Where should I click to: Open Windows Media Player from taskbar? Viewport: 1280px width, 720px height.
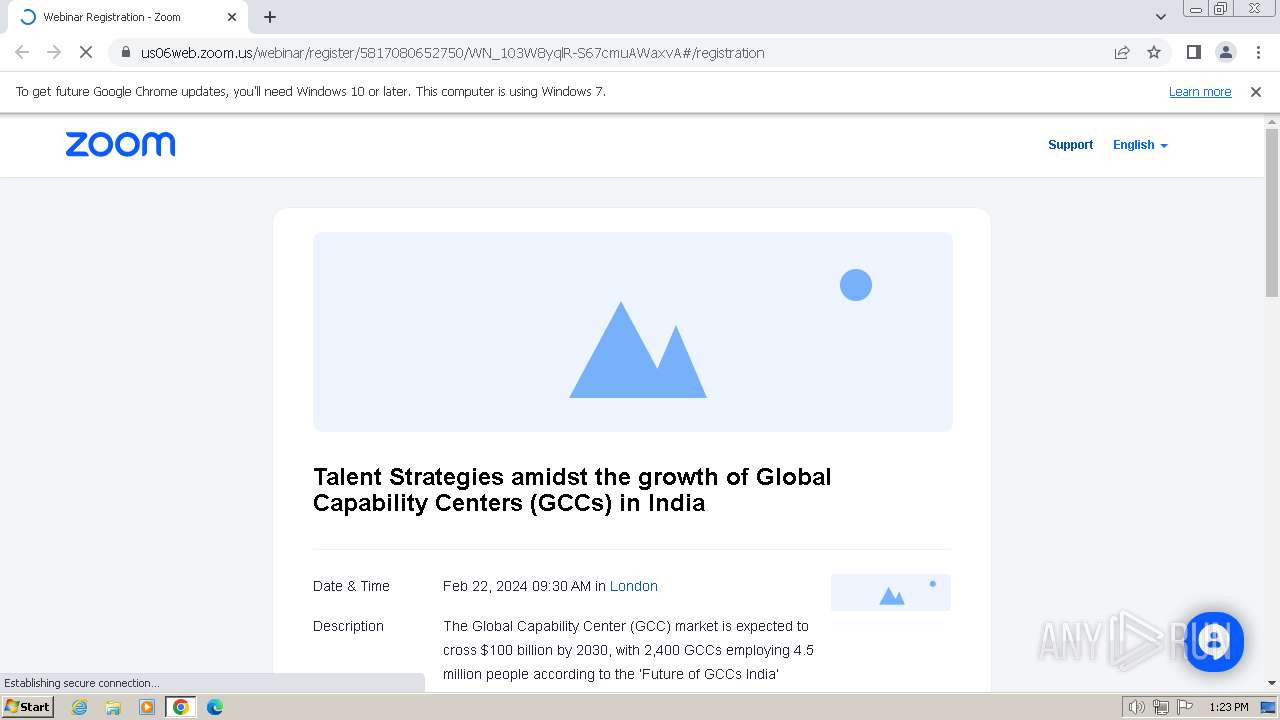147,707
